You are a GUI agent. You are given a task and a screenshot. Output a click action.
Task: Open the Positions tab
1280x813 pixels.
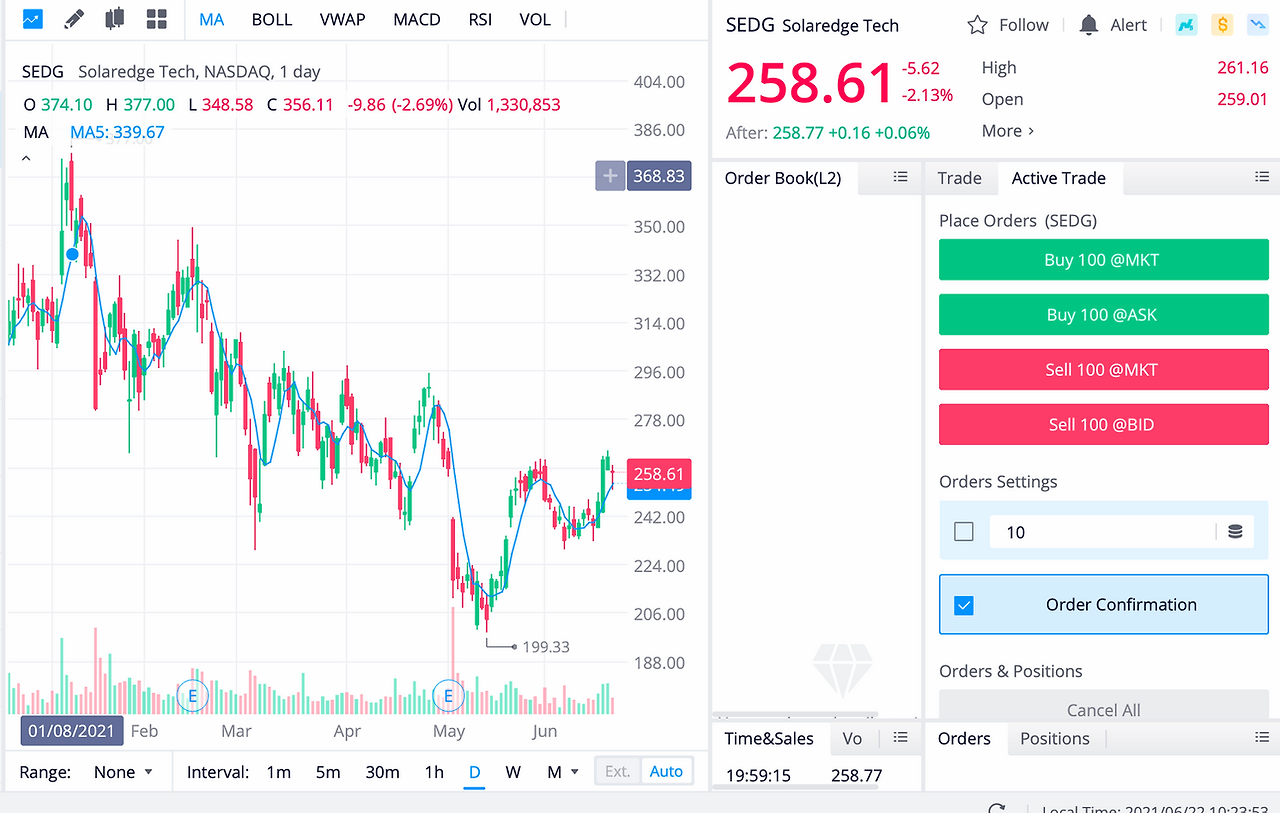[x=1055, y=739]
